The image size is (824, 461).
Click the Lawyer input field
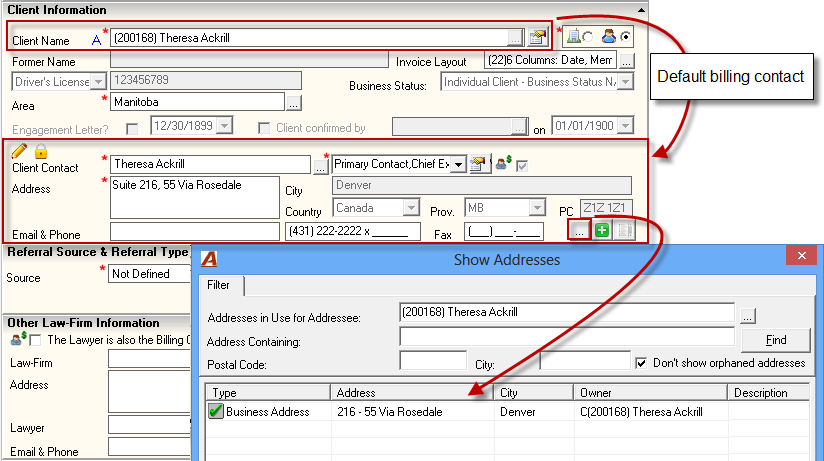click(x=149, y=424)
